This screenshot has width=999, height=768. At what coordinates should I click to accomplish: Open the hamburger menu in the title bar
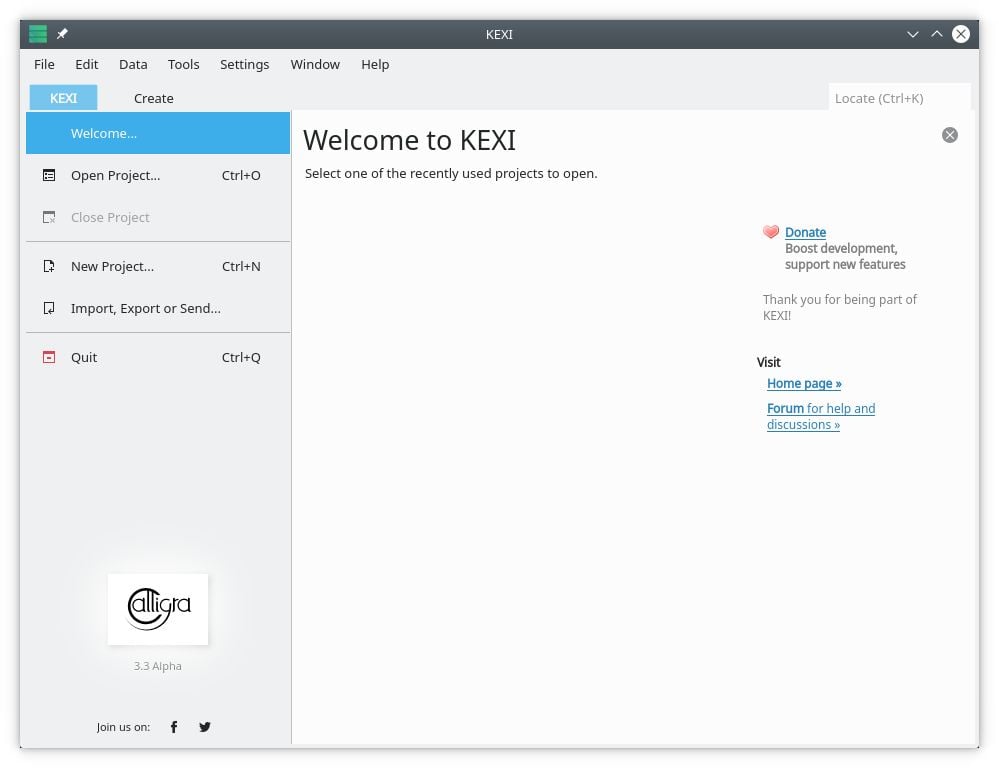[x=38, y=33]
